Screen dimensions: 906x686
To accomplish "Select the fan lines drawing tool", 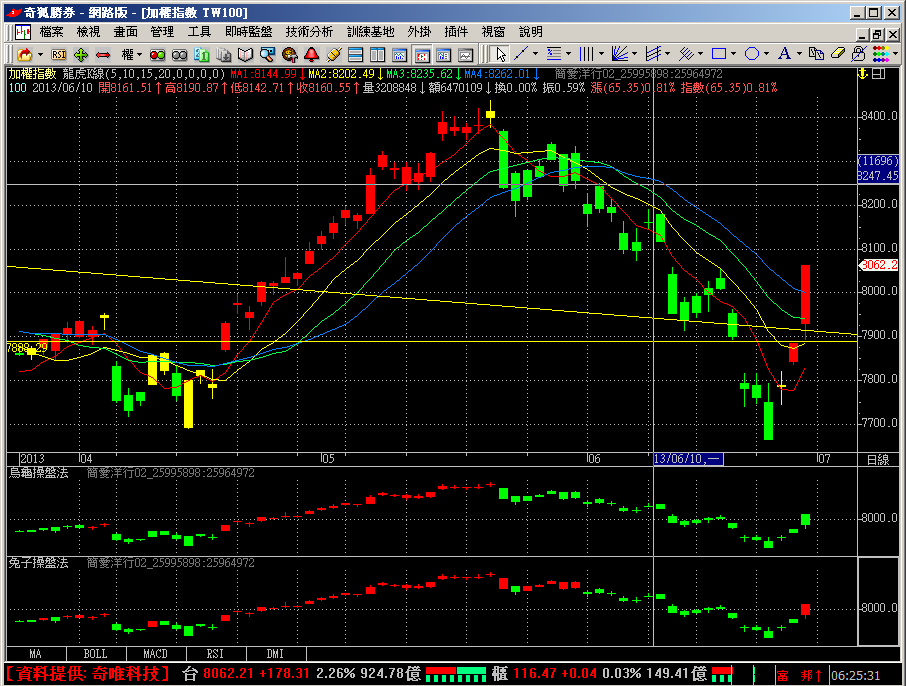I will [x=619, y=54].
